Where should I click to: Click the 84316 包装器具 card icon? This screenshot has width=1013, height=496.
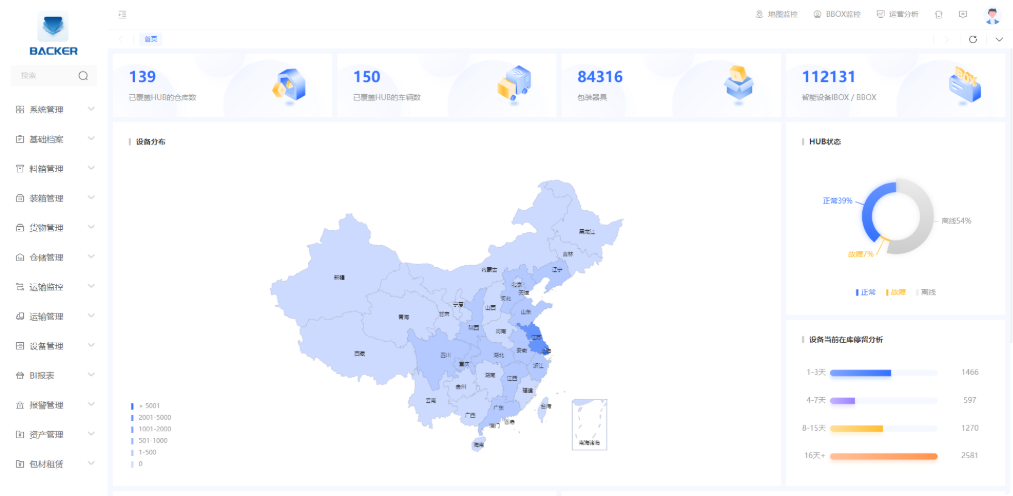click(738, 84)
